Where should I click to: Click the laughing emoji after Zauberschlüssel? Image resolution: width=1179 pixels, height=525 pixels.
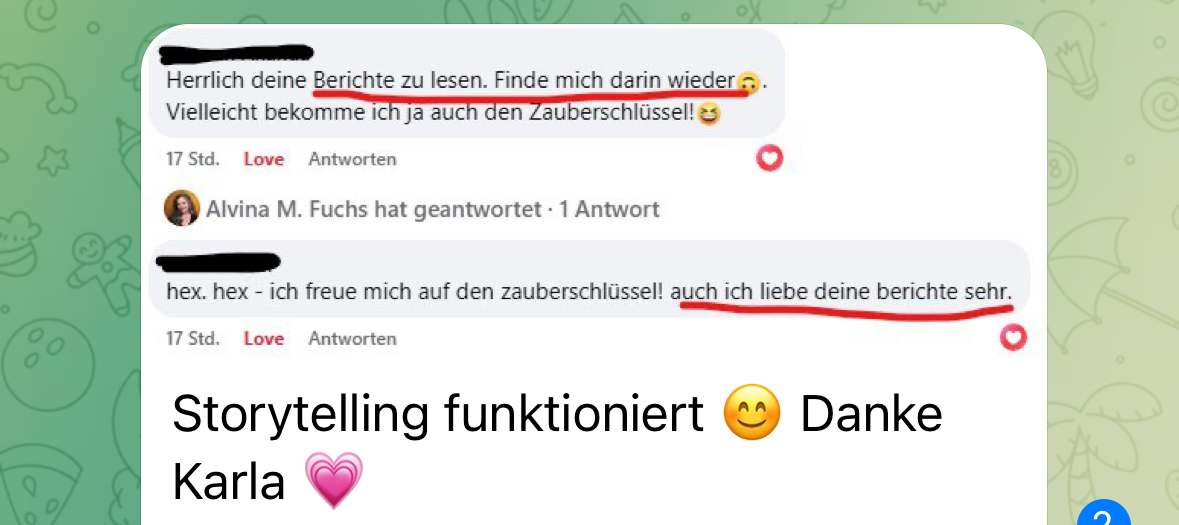(708, 115)
